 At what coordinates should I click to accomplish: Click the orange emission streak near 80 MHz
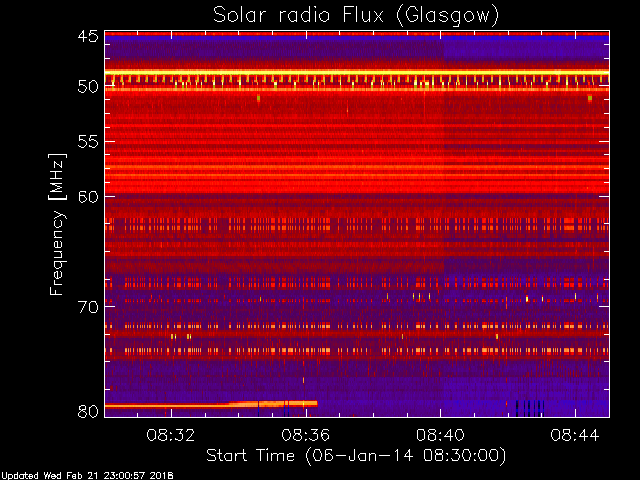point(211,404)
